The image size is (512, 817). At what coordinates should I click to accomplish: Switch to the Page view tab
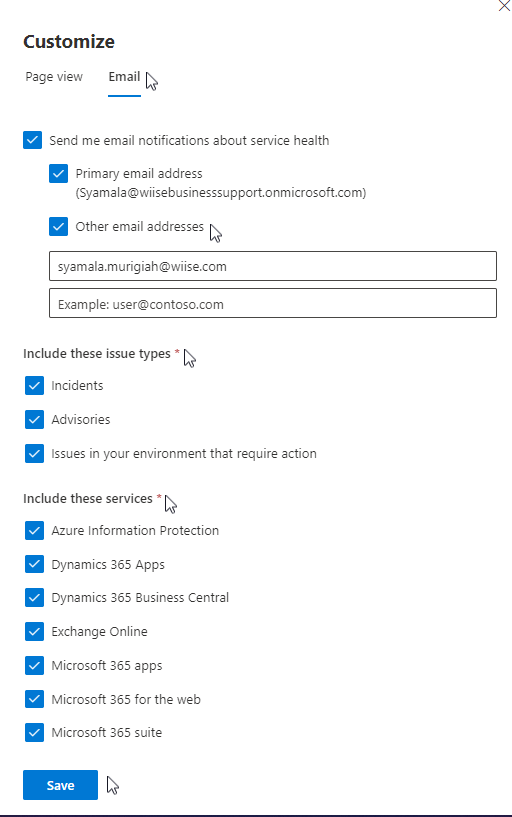click(54, 77)
